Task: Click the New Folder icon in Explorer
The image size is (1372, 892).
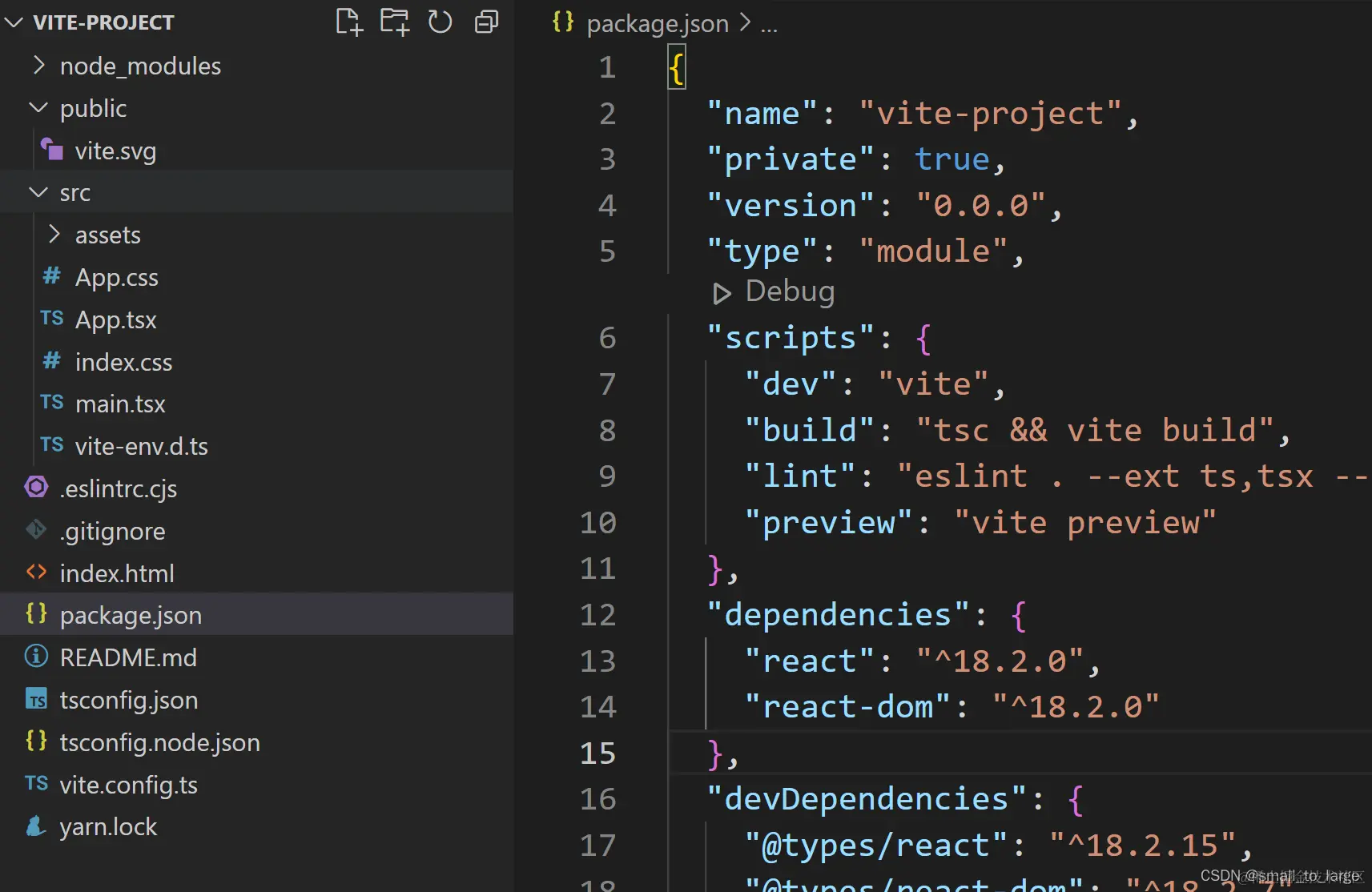Action: (394, 22)
